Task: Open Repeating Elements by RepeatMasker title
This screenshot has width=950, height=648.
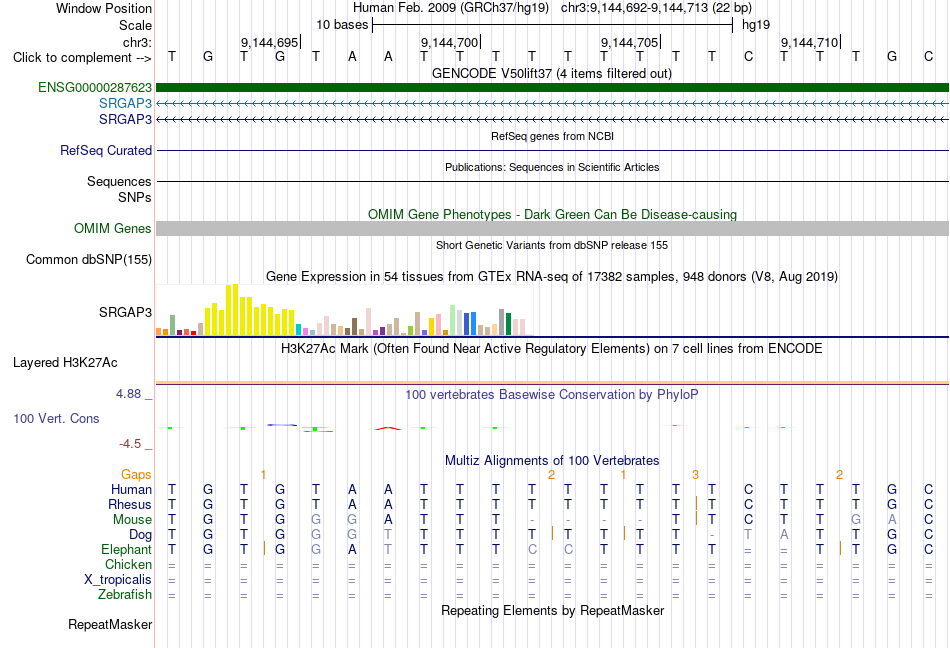Action: [x=553, y=610]
